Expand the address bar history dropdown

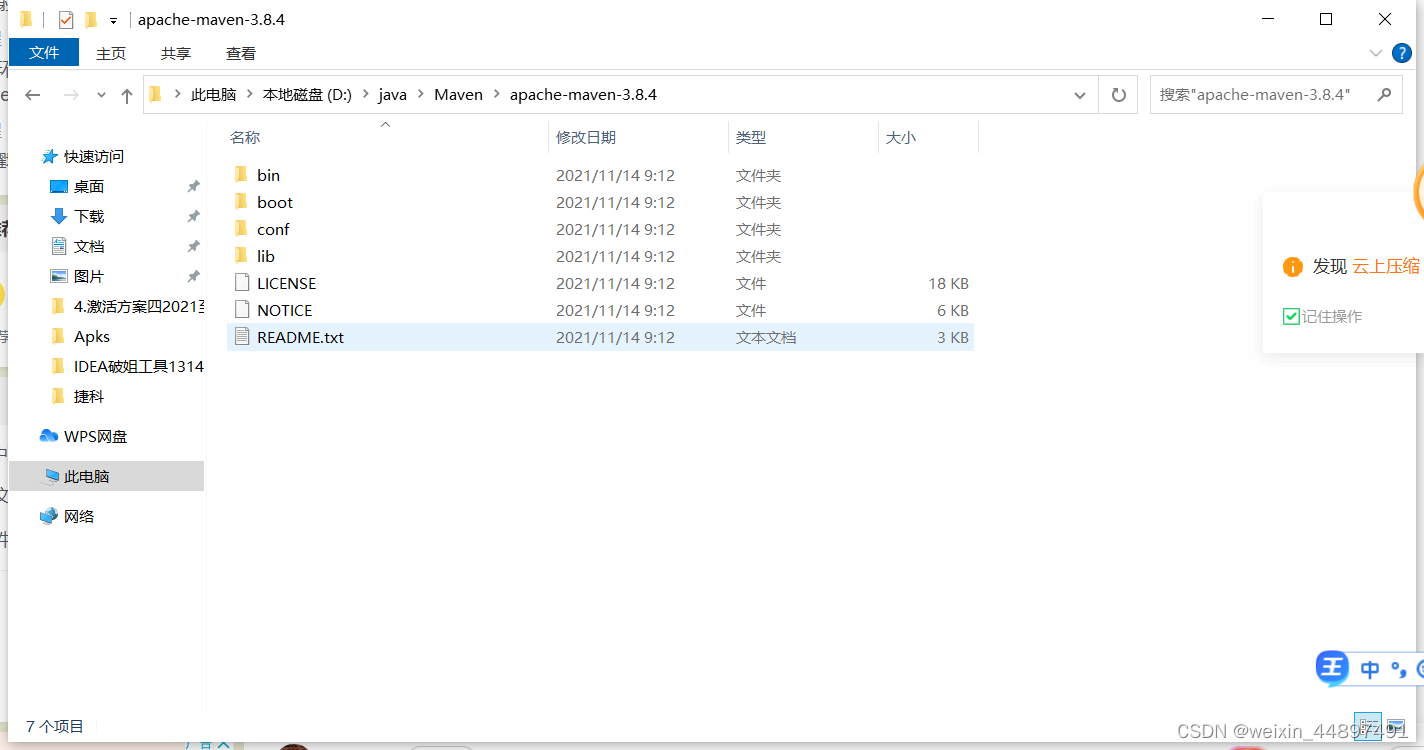pyautogui.click(x=1080, y=95)
